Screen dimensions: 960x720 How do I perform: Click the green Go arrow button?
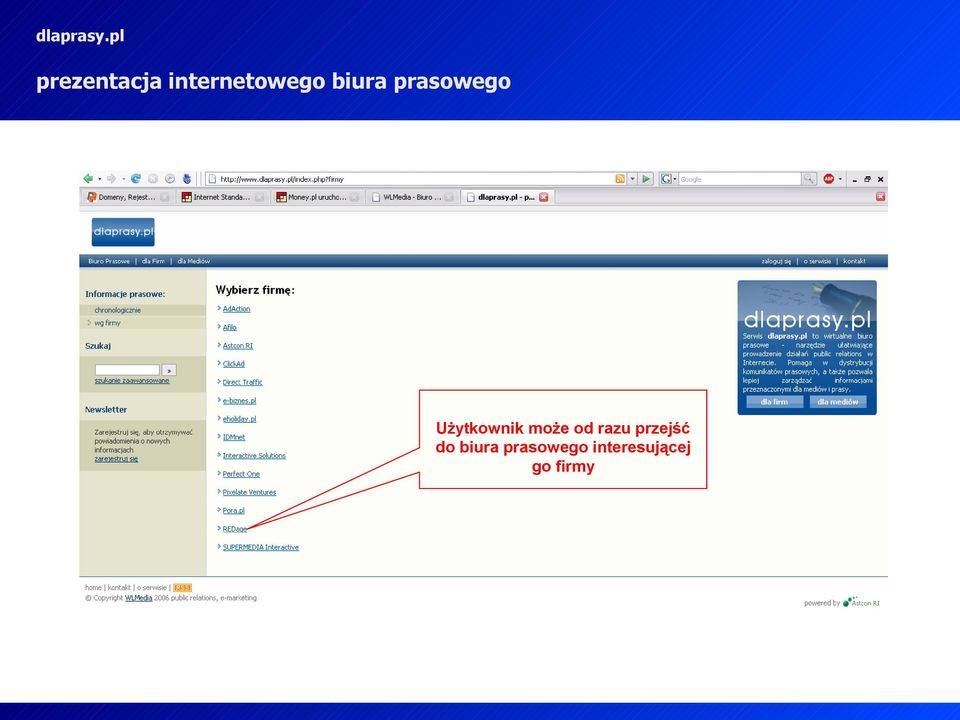pos(646,179)
